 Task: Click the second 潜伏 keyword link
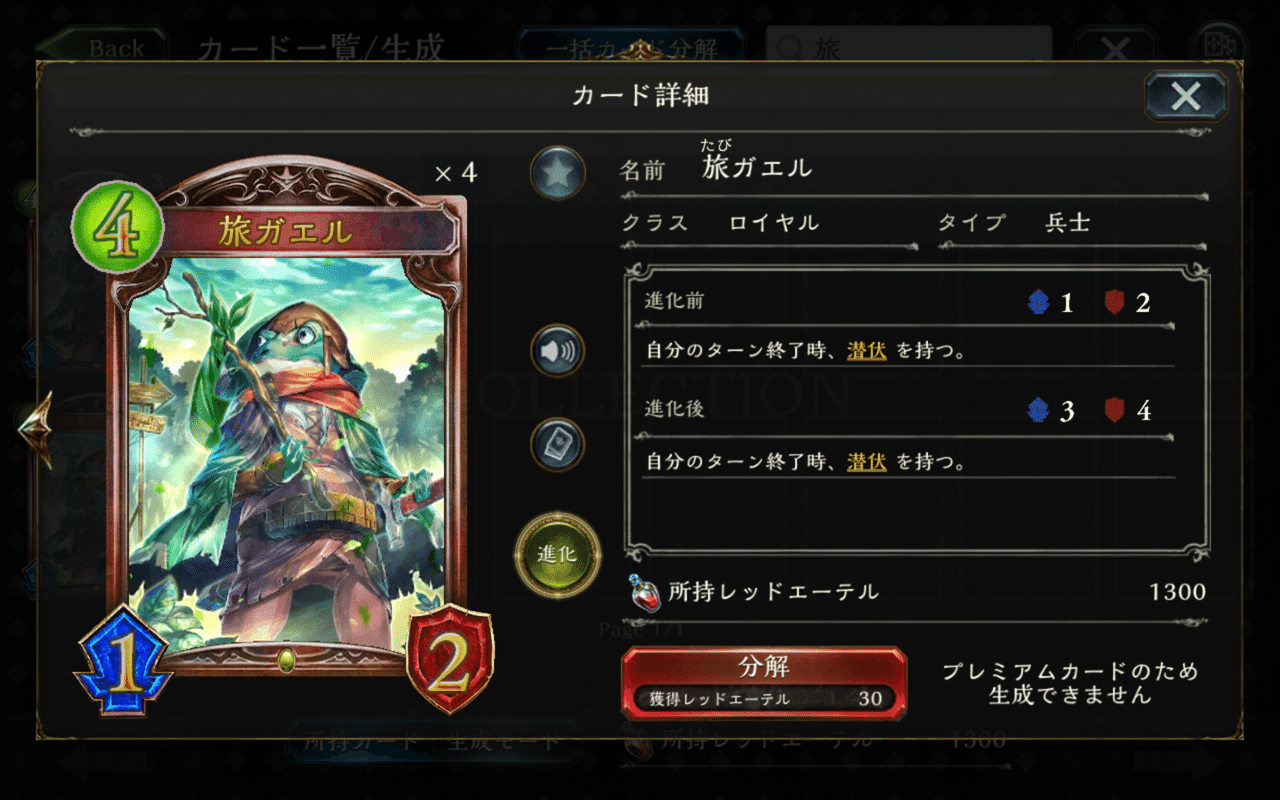[x=867, y=462]
